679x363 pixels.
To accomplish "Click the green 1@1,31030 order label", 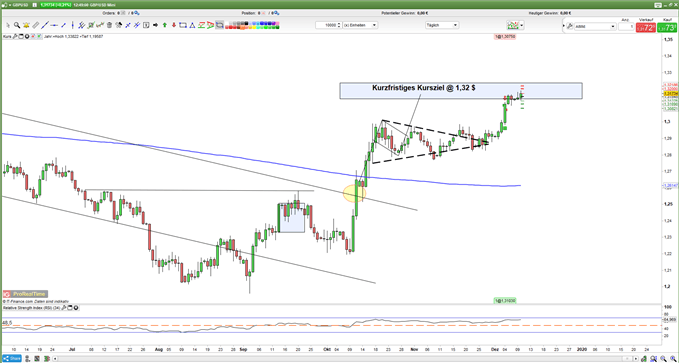I will tap(505, 300).
